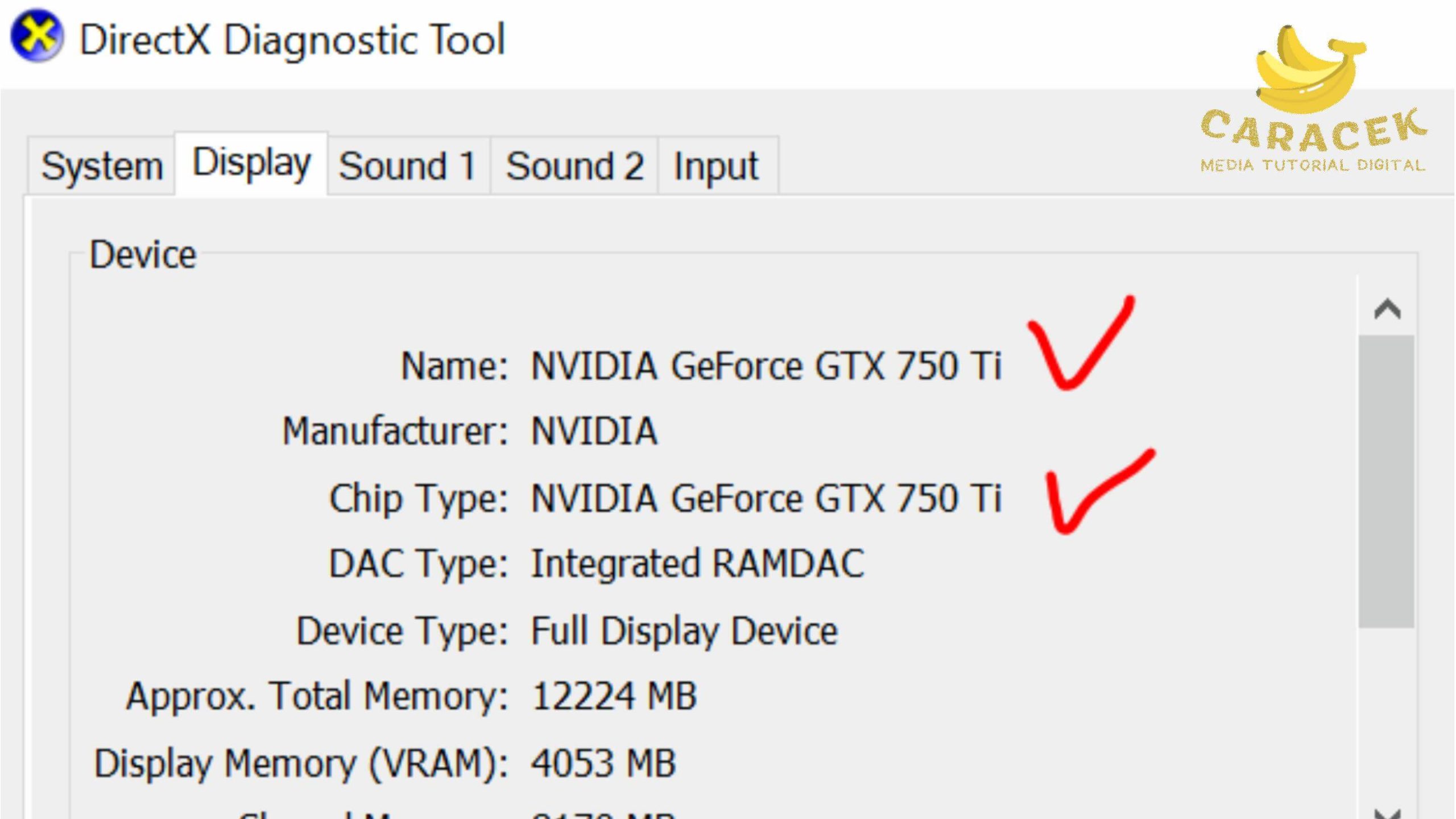Switch to the System tab

102,167
